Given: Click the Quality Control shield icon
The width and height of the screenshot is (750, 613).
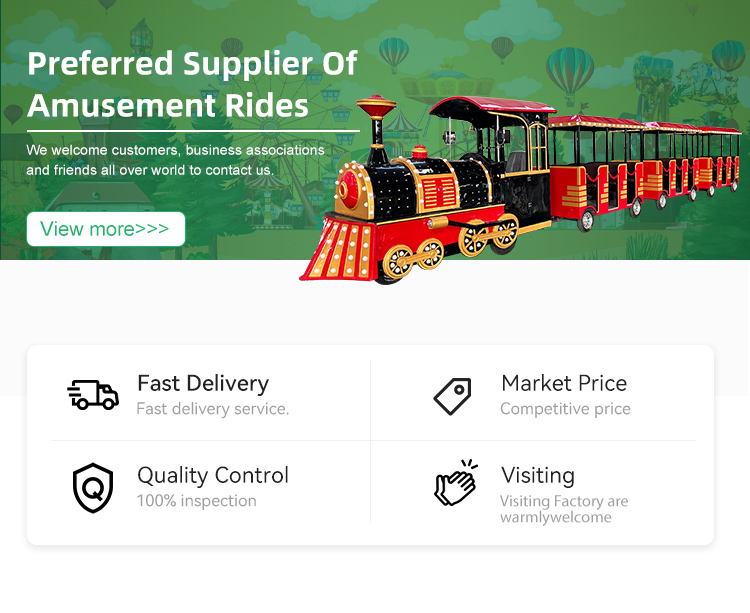Looking at the screenshot, I should coord(93,488).
